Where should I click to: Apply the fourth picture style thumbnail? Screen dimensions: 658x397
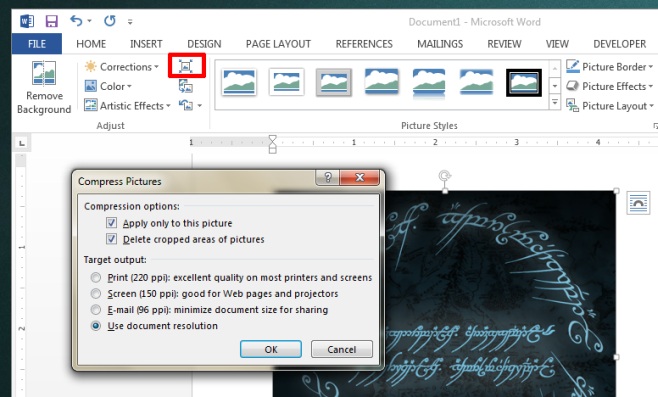click(x=381, y=82)
